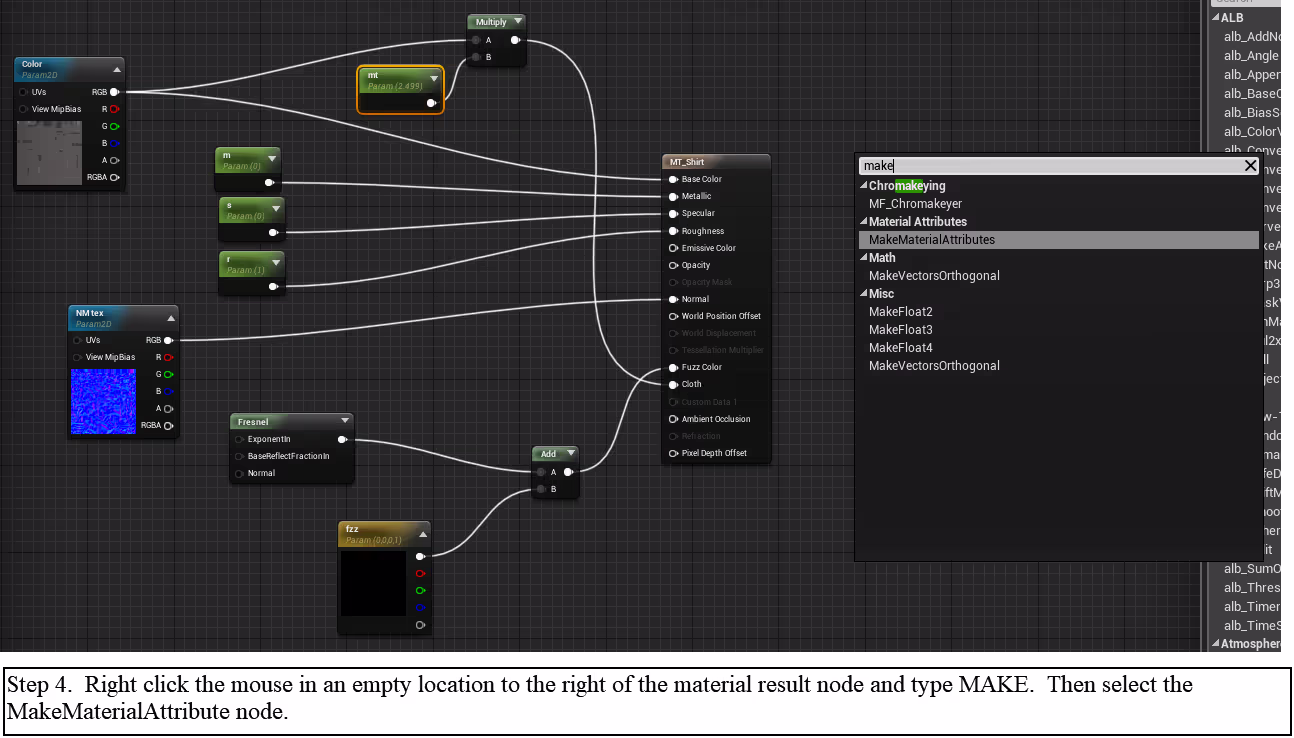Click the Fresnel ExponentIn input pin
1294x738 pixels.
[240, 439]
